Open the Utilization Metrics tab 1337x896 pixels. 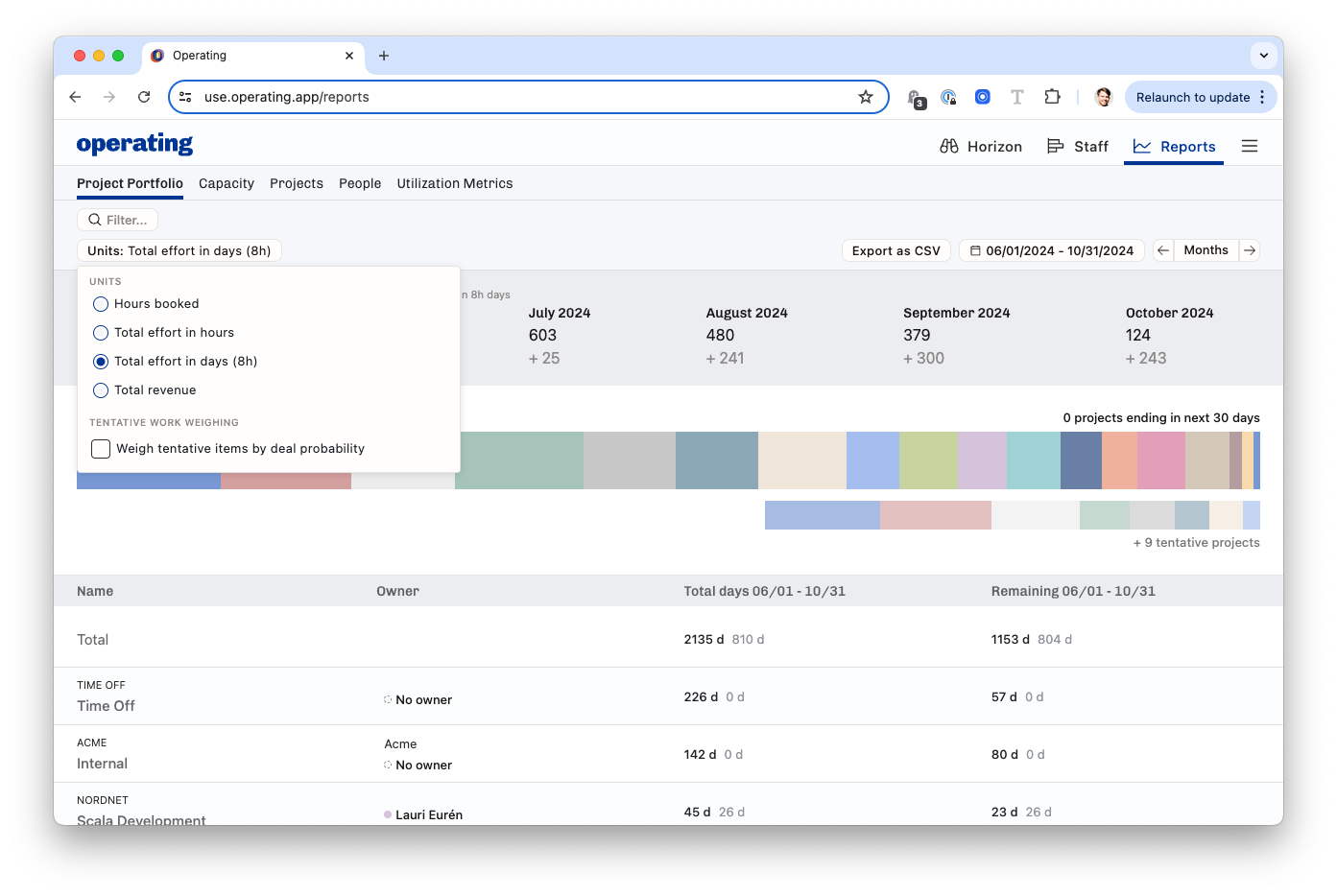(x=454, y=183)
